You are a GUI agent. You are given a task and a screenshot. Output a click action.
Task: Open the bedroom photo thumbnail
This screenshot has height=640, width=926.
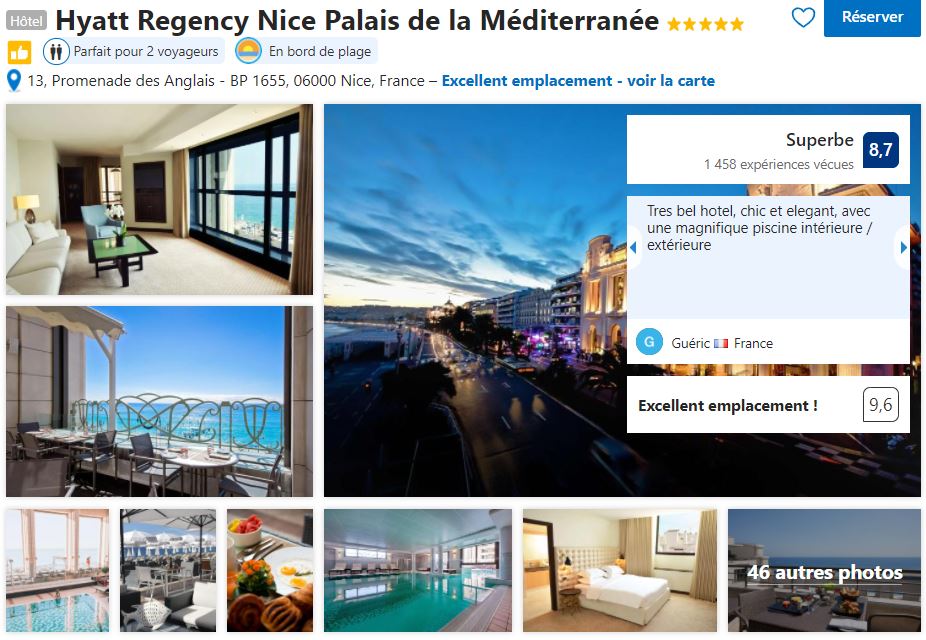[619, 570]
